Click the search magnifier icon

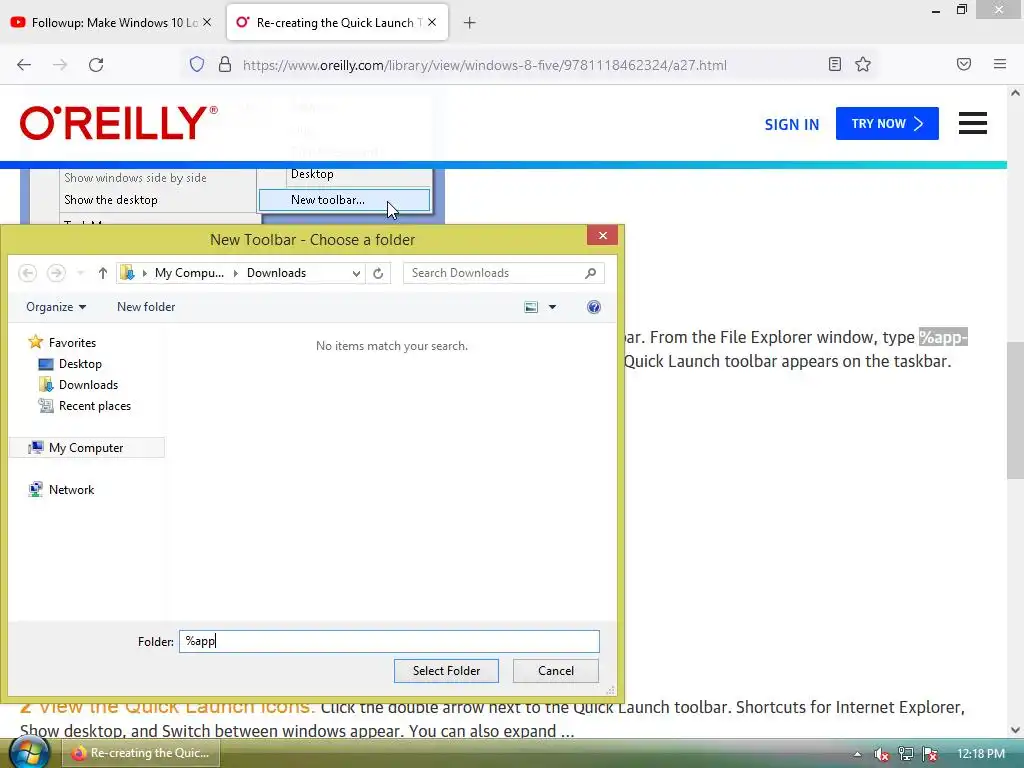[590, 273]
